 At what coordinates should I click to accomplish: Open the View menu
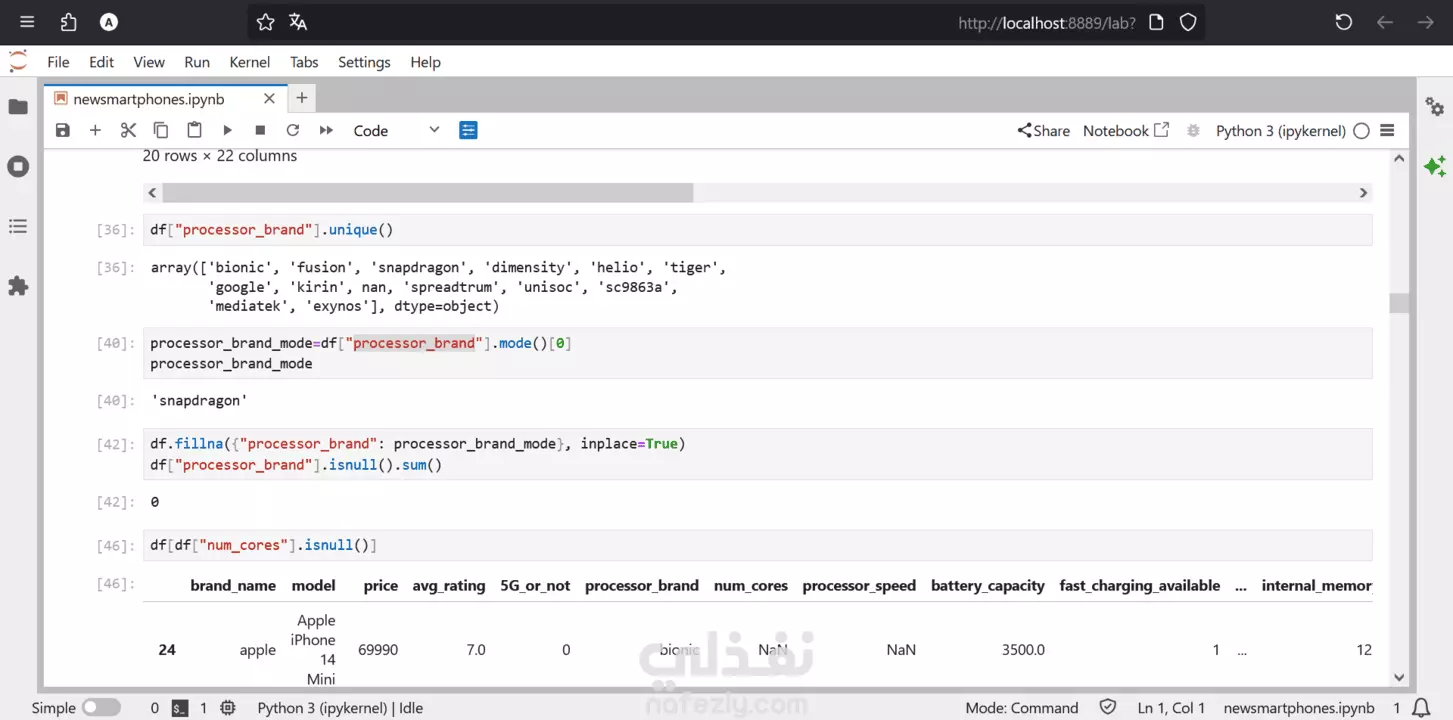pos(149,62)
